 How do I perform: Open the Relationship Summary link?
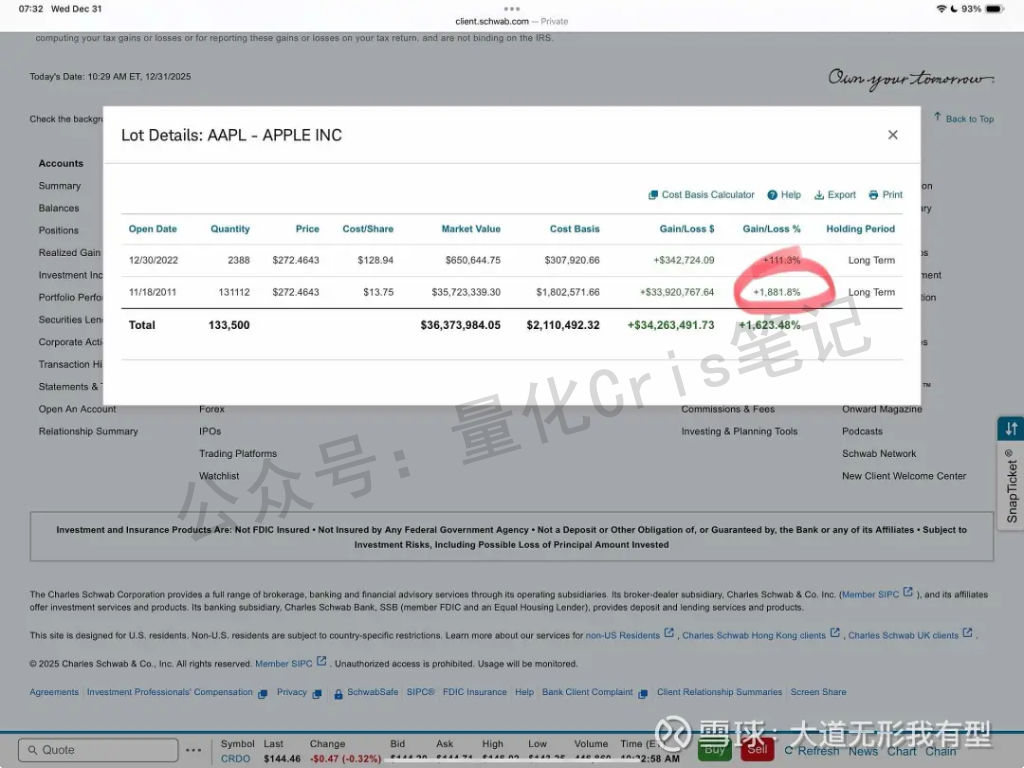click(88, 431)
